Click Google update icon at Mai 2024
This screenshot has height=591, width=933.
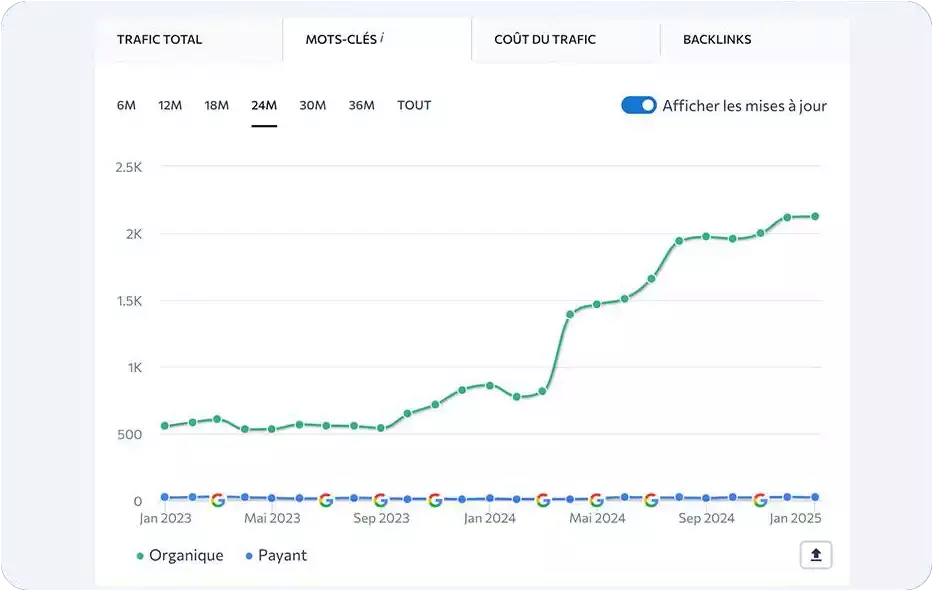coord(597,500)
